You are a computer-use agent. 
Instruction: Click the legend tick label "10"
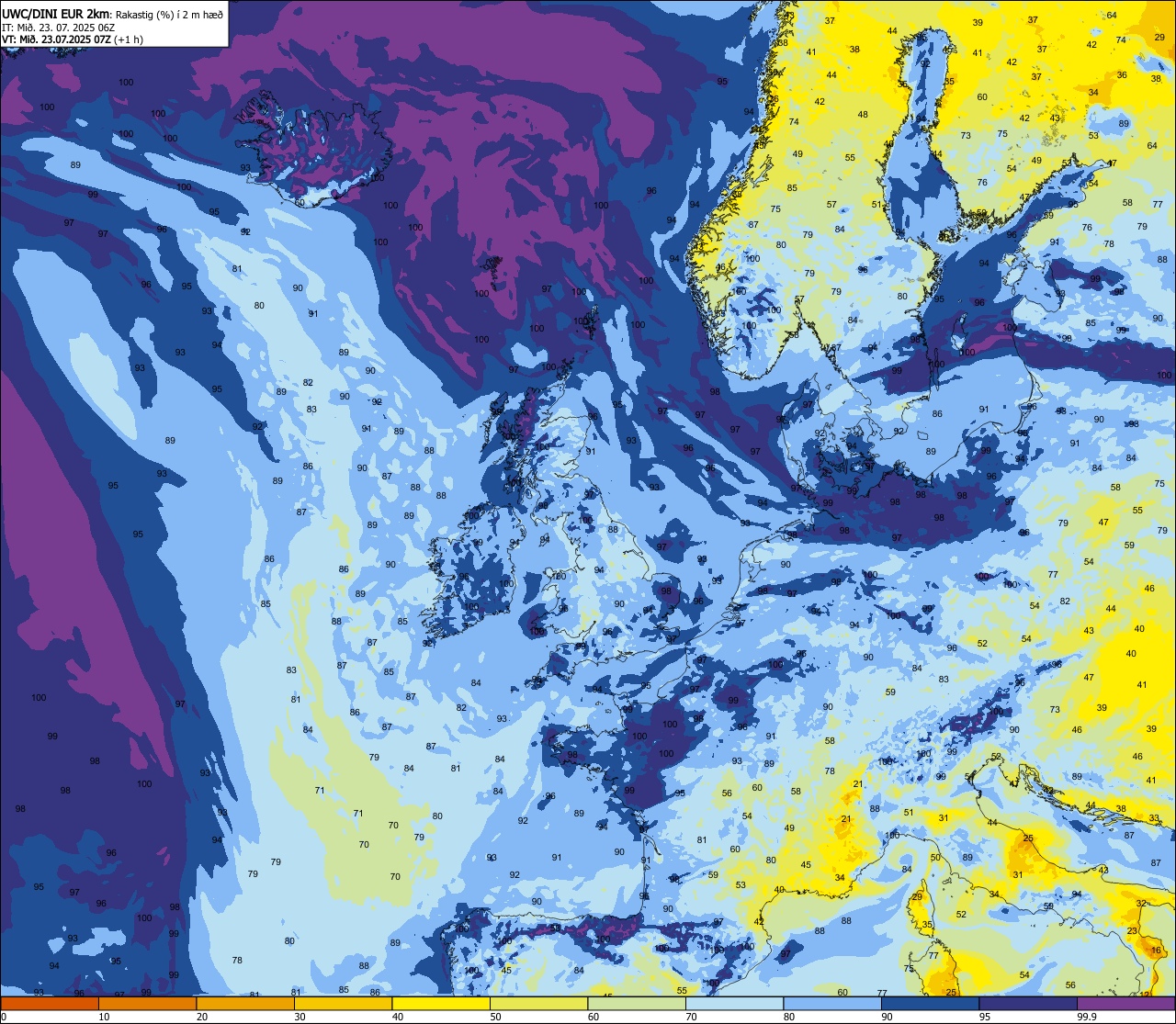(104, 1017)
